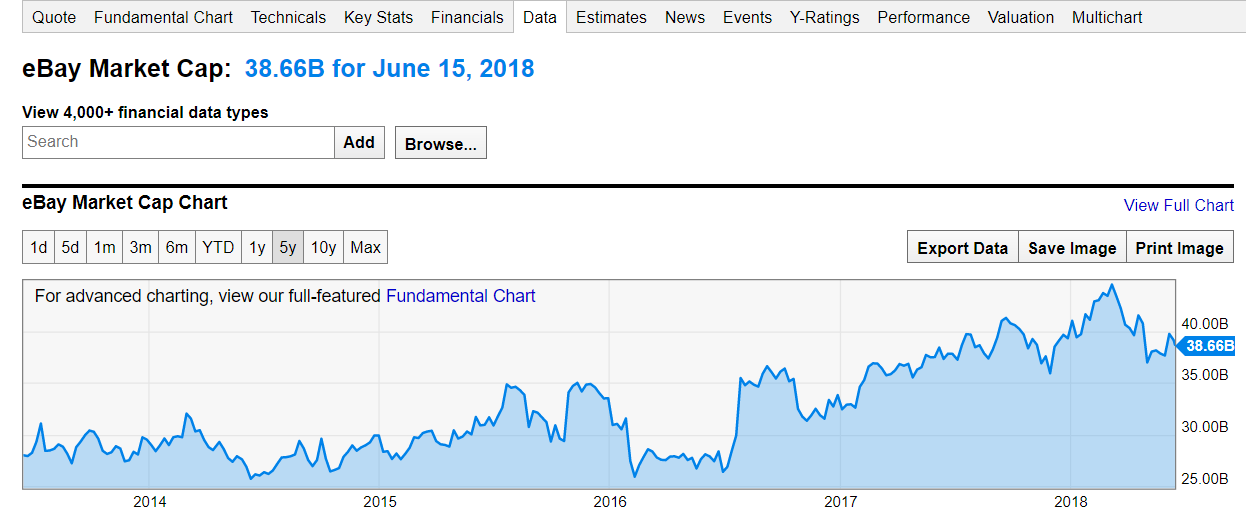This screenshot has width=1246, height=531.
Task: Open the Events tab
Action: (747, 17)
